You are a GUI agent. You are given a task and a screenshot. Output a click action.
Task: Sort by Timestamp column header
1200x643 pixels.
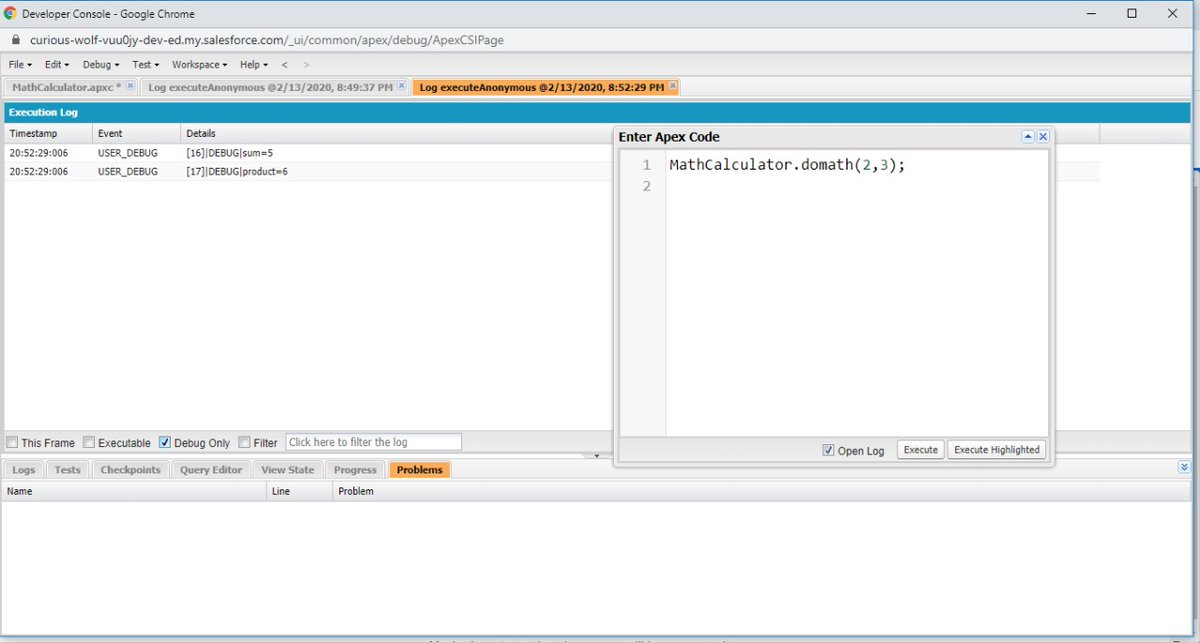point(48,133)
